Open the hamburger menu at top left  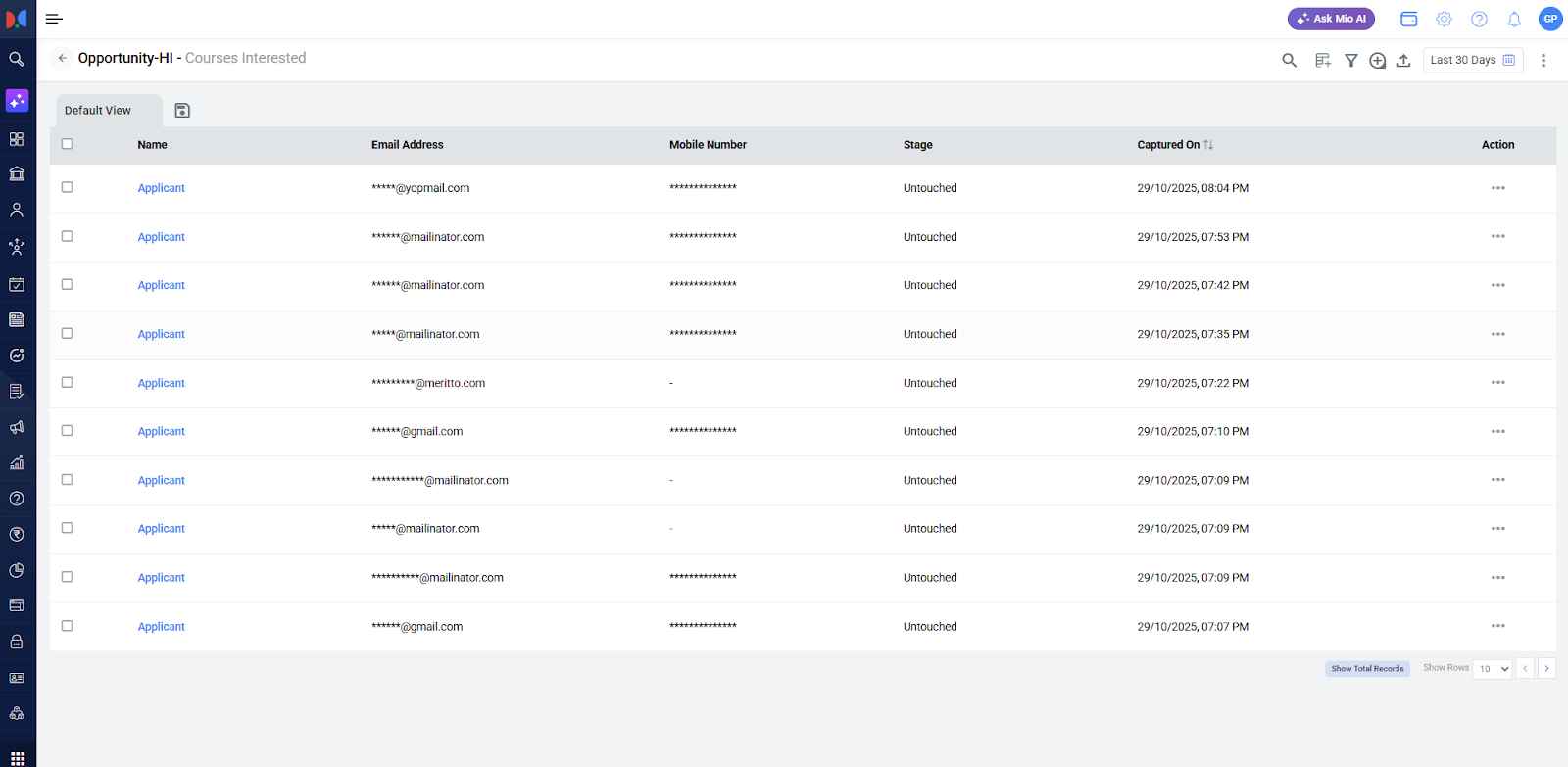pos(54,19)
